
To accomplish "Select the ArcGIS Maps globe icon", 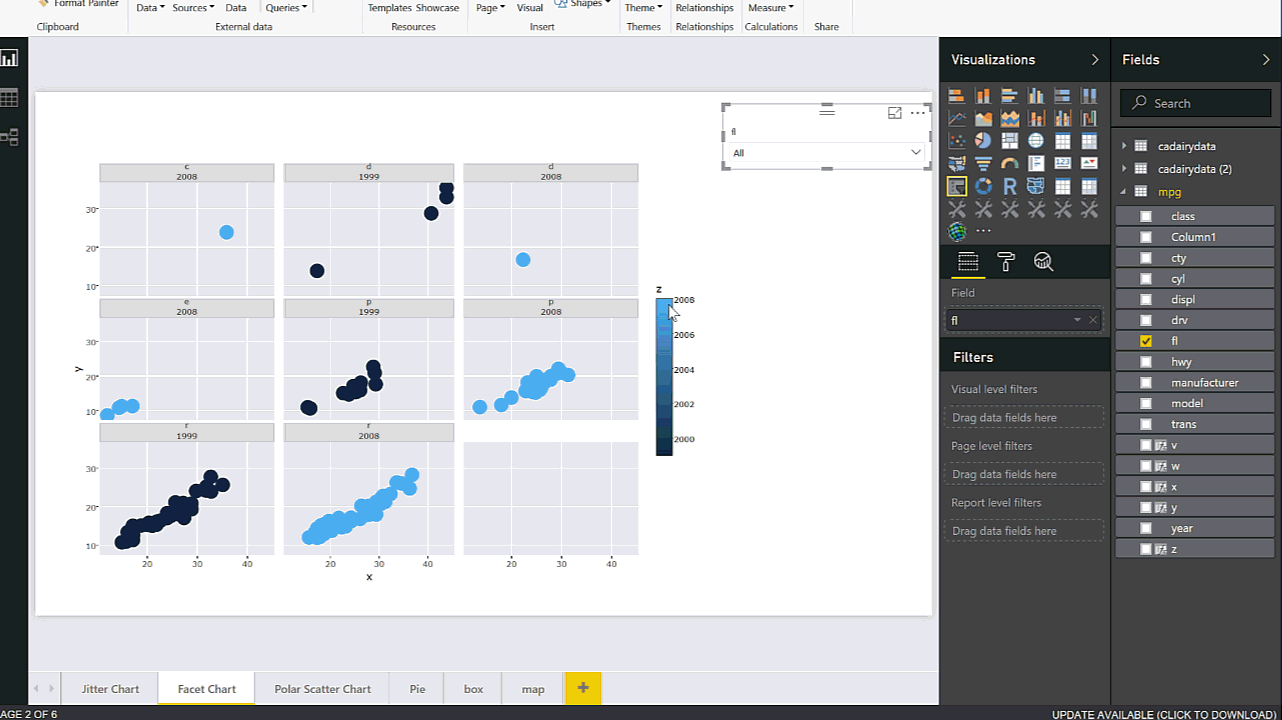I will click(957, 232).
